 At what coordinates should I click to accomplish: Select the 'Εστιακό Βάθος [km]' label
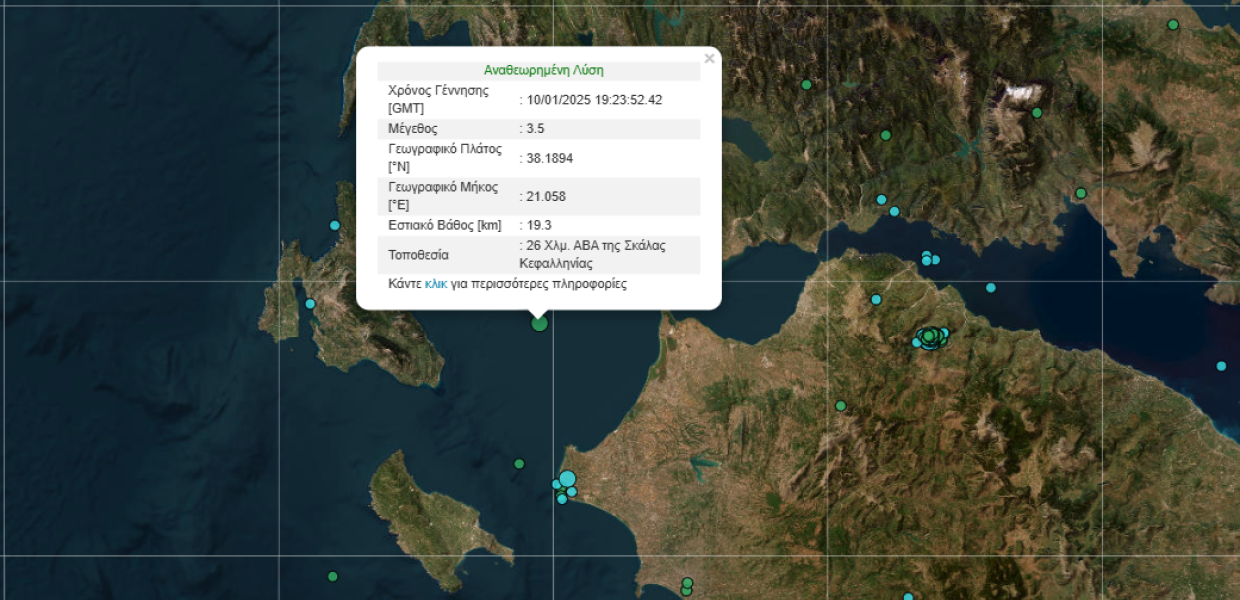[445, 226]
